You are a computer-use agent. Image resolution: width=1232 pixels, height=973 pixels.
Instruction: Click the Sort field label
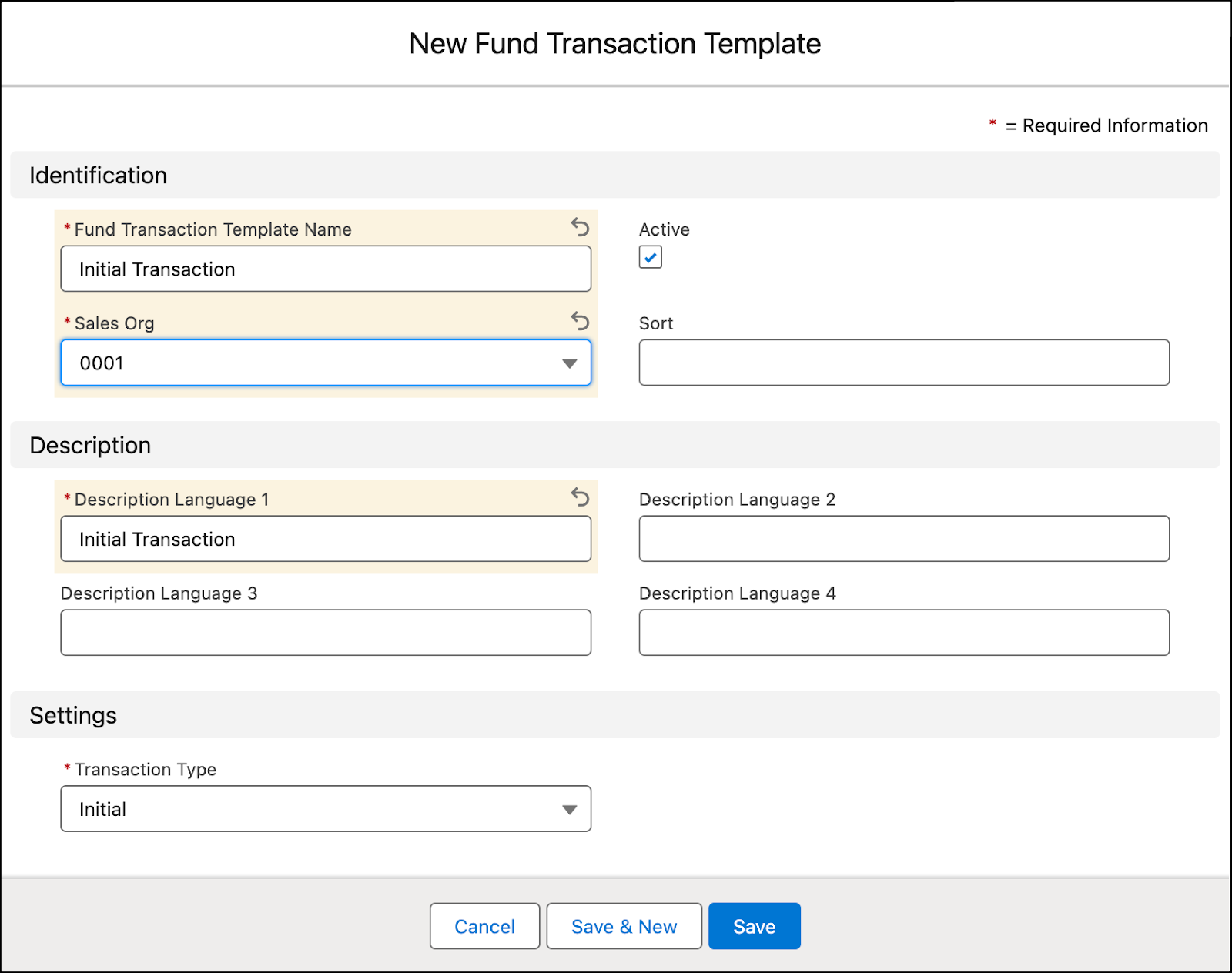[x=656, y=323]
